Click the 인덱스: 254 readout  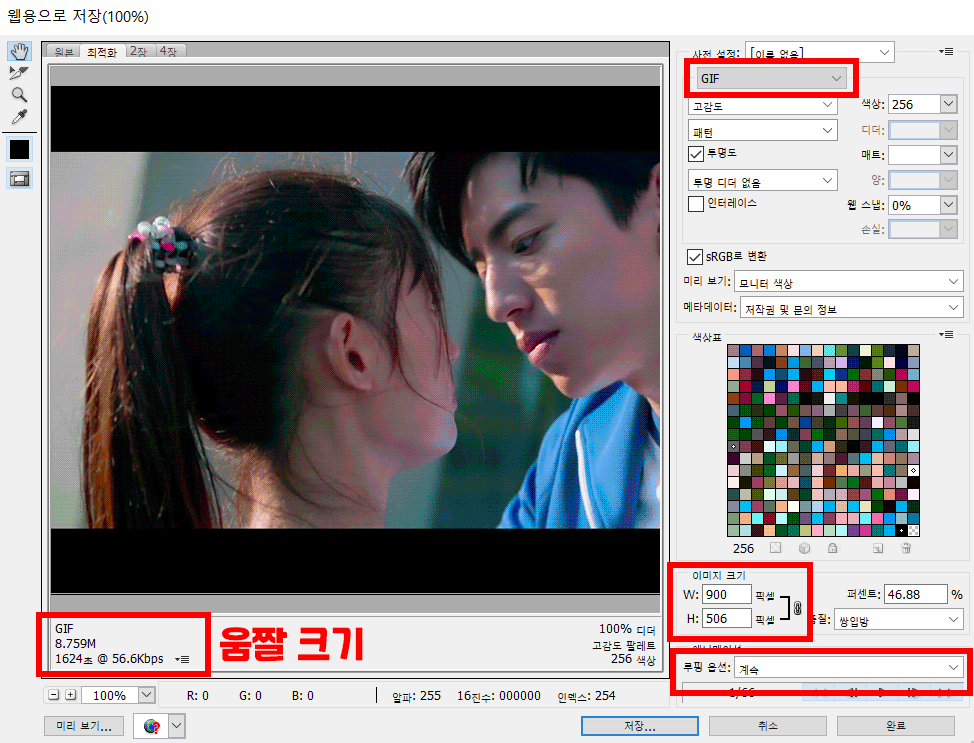(x=586, y=696)
